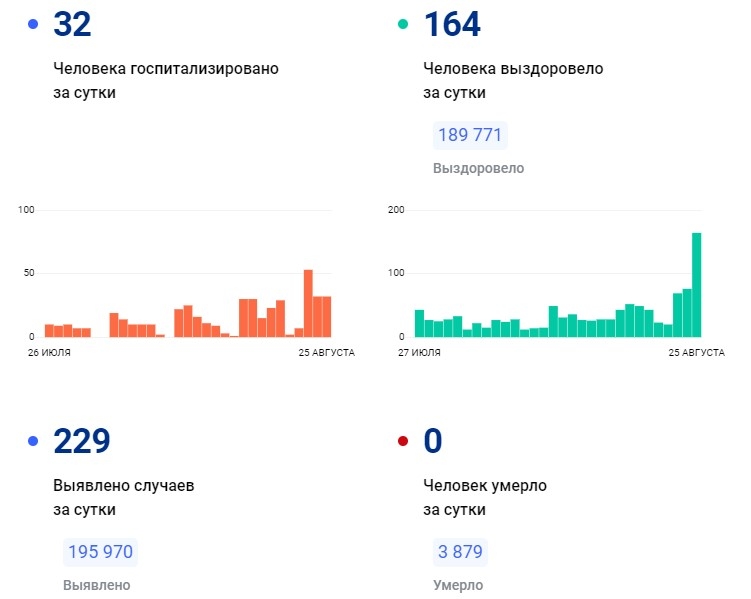
Task: Click the first orange bar at 26 июля
Action: pyautogui.click(x=49, y=331)
